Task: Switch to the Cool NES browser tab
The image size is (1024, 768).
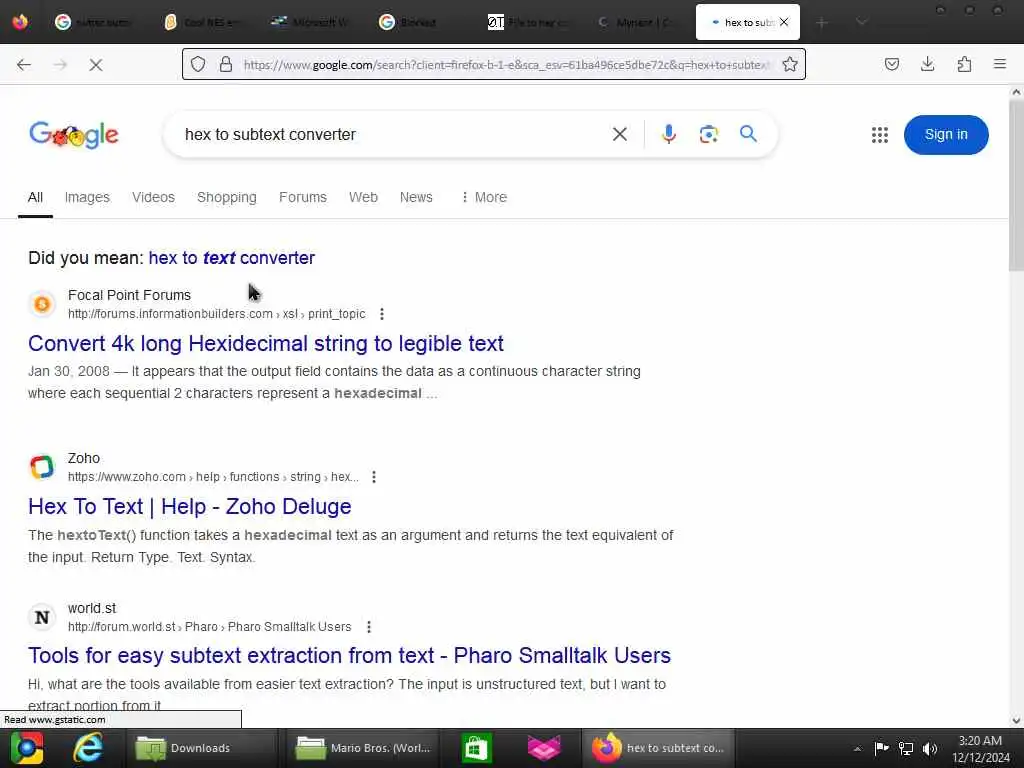Action: pyautogui.click(x=204, y=22)
